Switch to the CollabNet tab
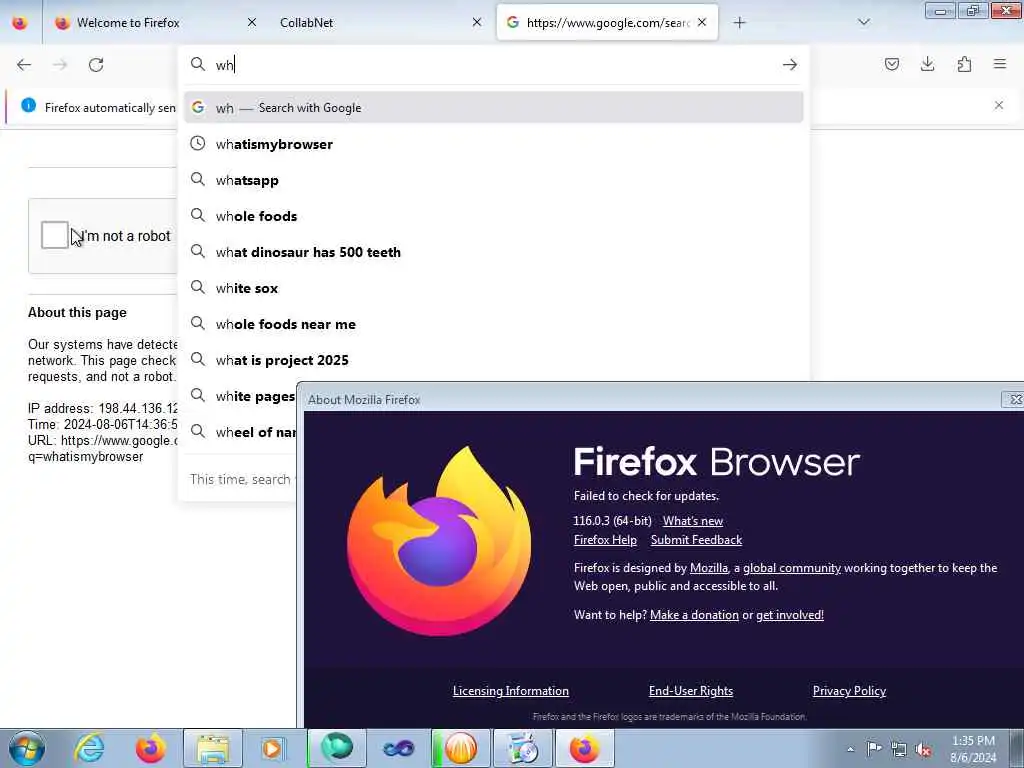 coord(379,23)
